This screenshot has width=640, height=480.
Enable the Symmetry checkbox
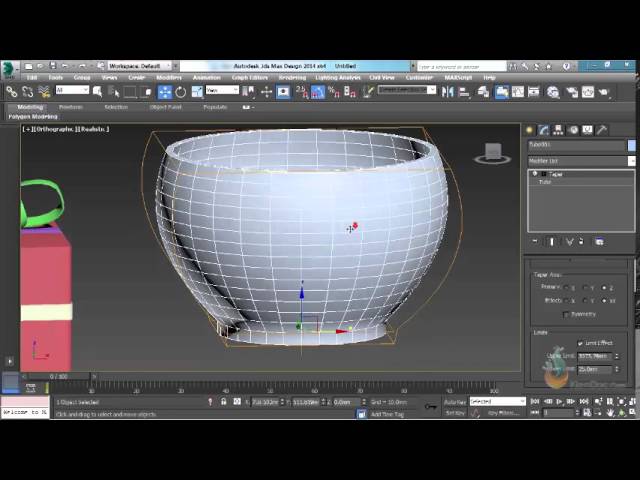[x=565, y=314]
